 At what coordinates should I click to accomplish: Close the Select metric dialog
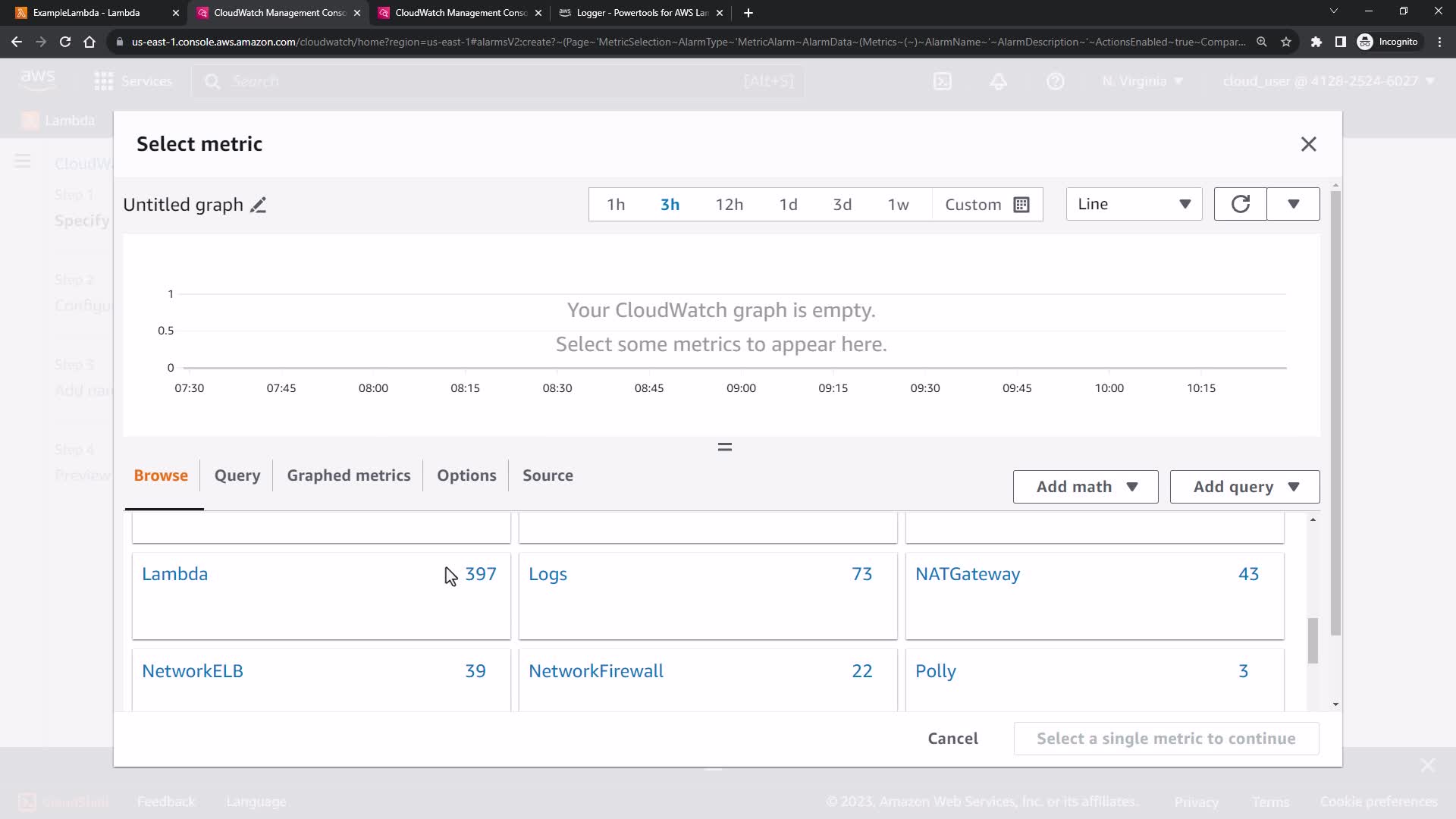coord(1308,144)
